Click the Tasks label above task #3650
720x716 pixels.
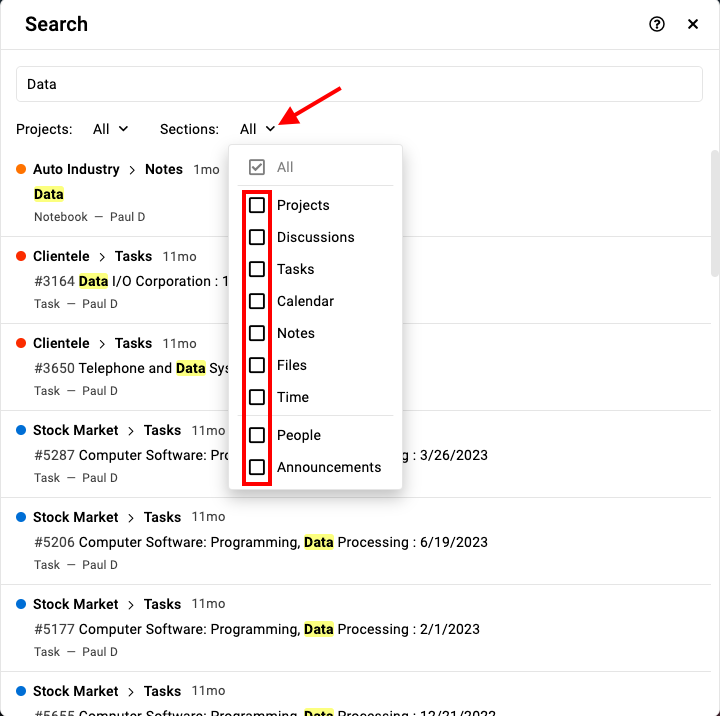pos(133,343)
